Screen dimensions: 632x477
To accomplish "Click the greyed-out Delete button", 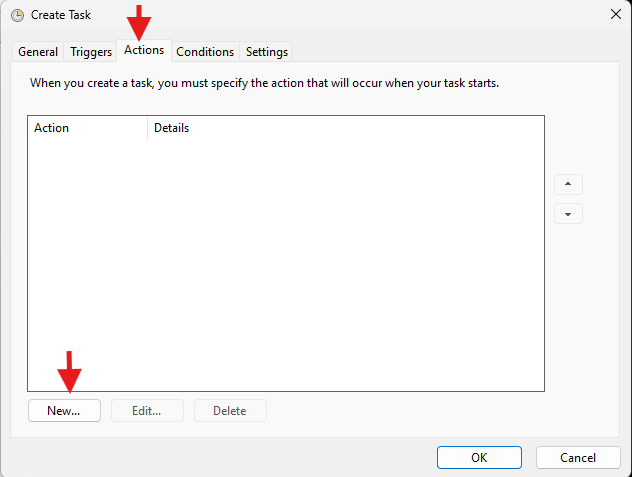I will 230,410.
